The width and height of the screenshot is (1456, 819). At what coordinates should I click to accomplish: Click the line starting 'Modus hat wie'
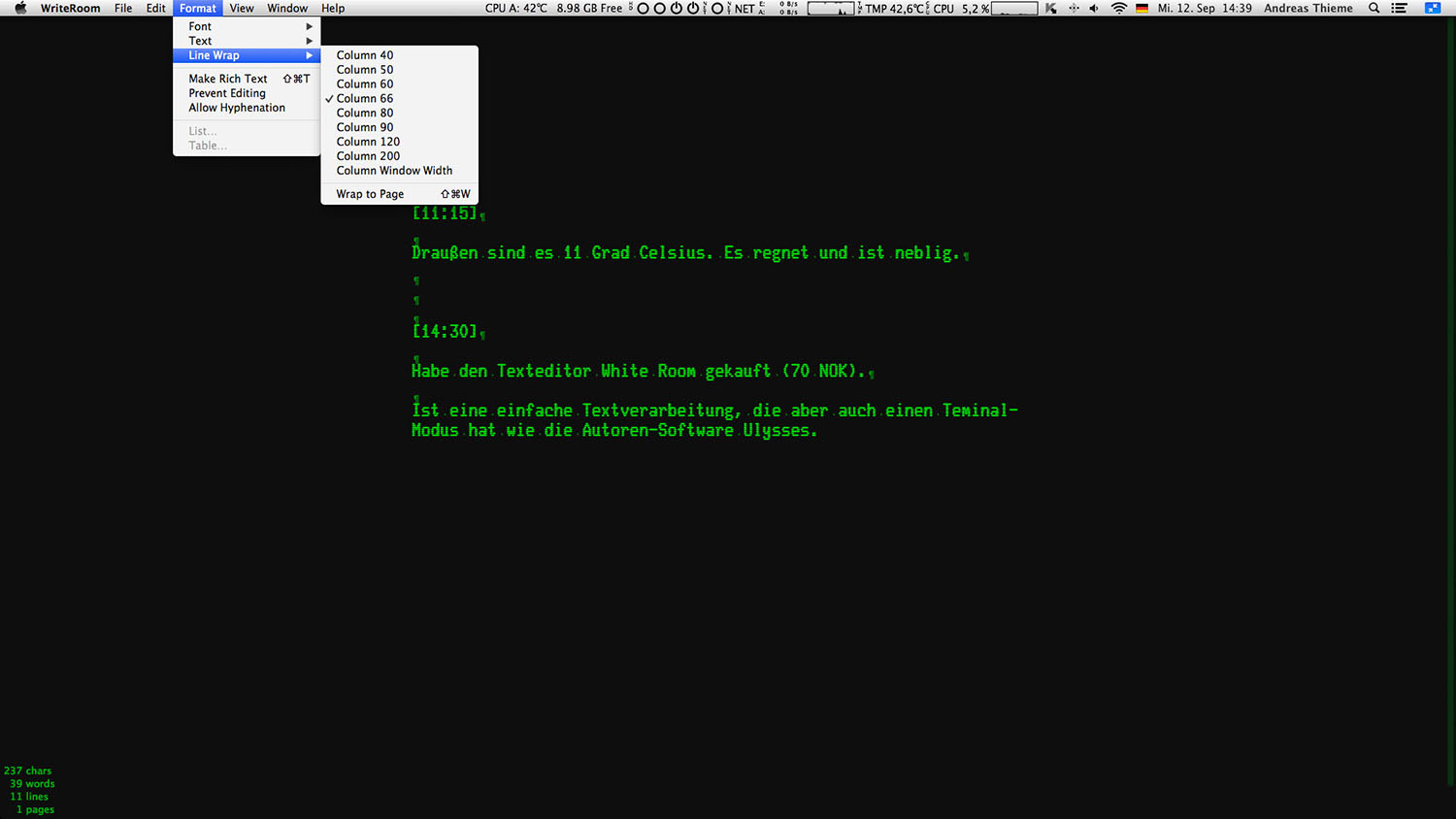(x=614, y=430)
